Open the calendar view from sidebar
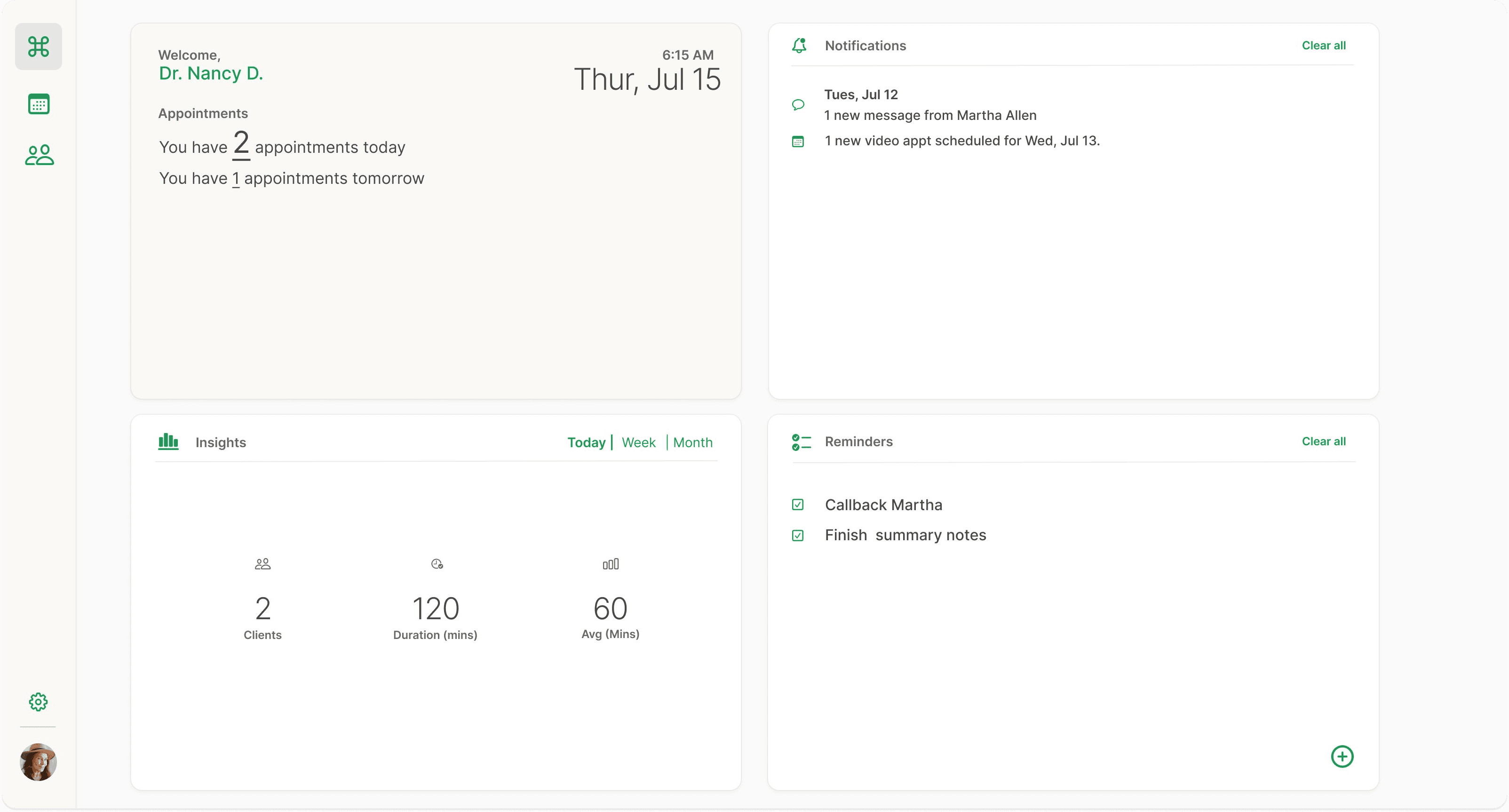The height and width of the screenshot is (812, 1509). pyautogui.click(x=39, y=104)
